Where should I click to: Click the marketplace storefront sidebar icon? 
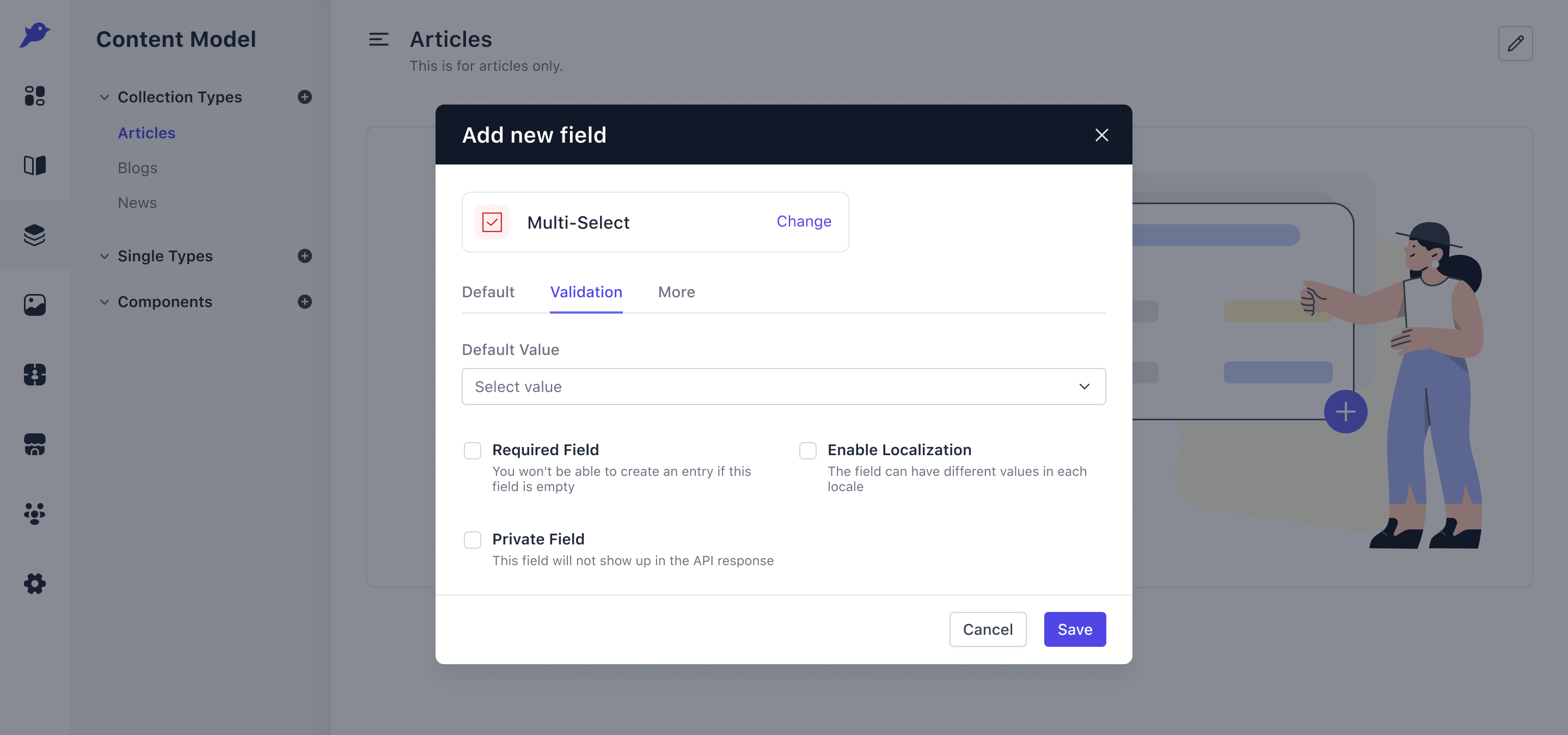tap(35, 444)
